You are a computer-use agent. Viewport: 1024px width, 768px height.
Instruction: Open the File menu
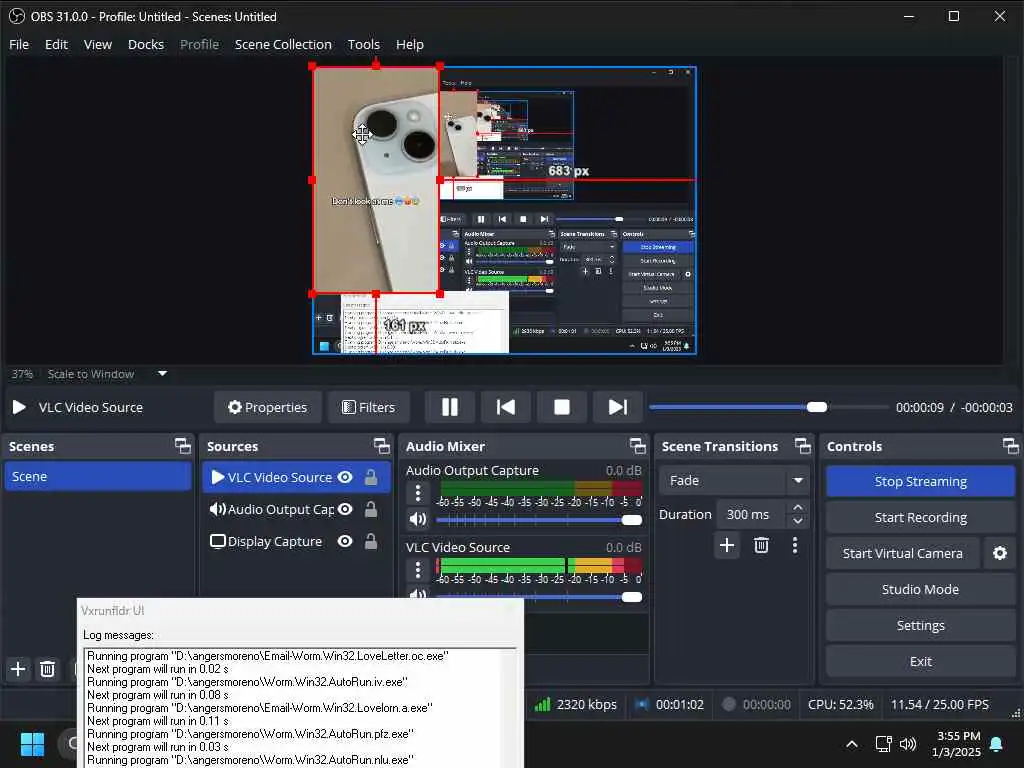click(x=19, y=44)
